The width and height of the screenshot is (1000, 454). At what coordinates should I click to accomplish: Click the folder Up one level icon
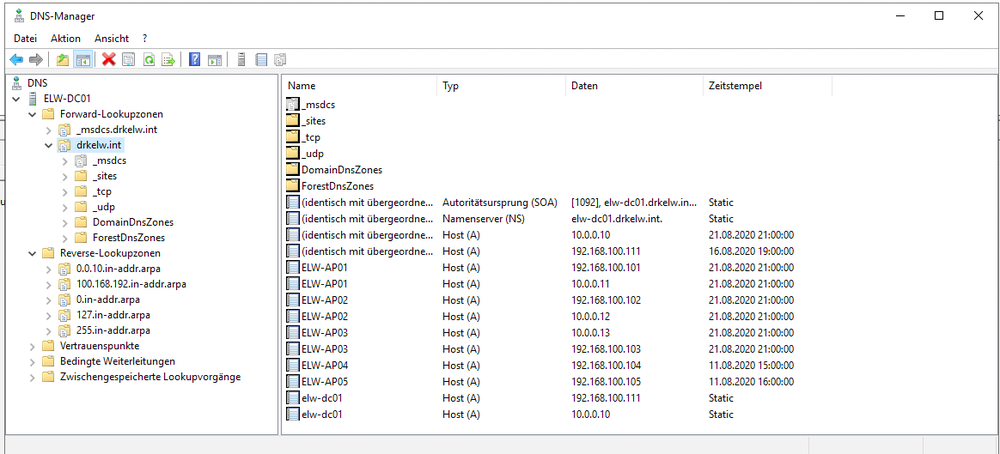click(x=63, y=60)
